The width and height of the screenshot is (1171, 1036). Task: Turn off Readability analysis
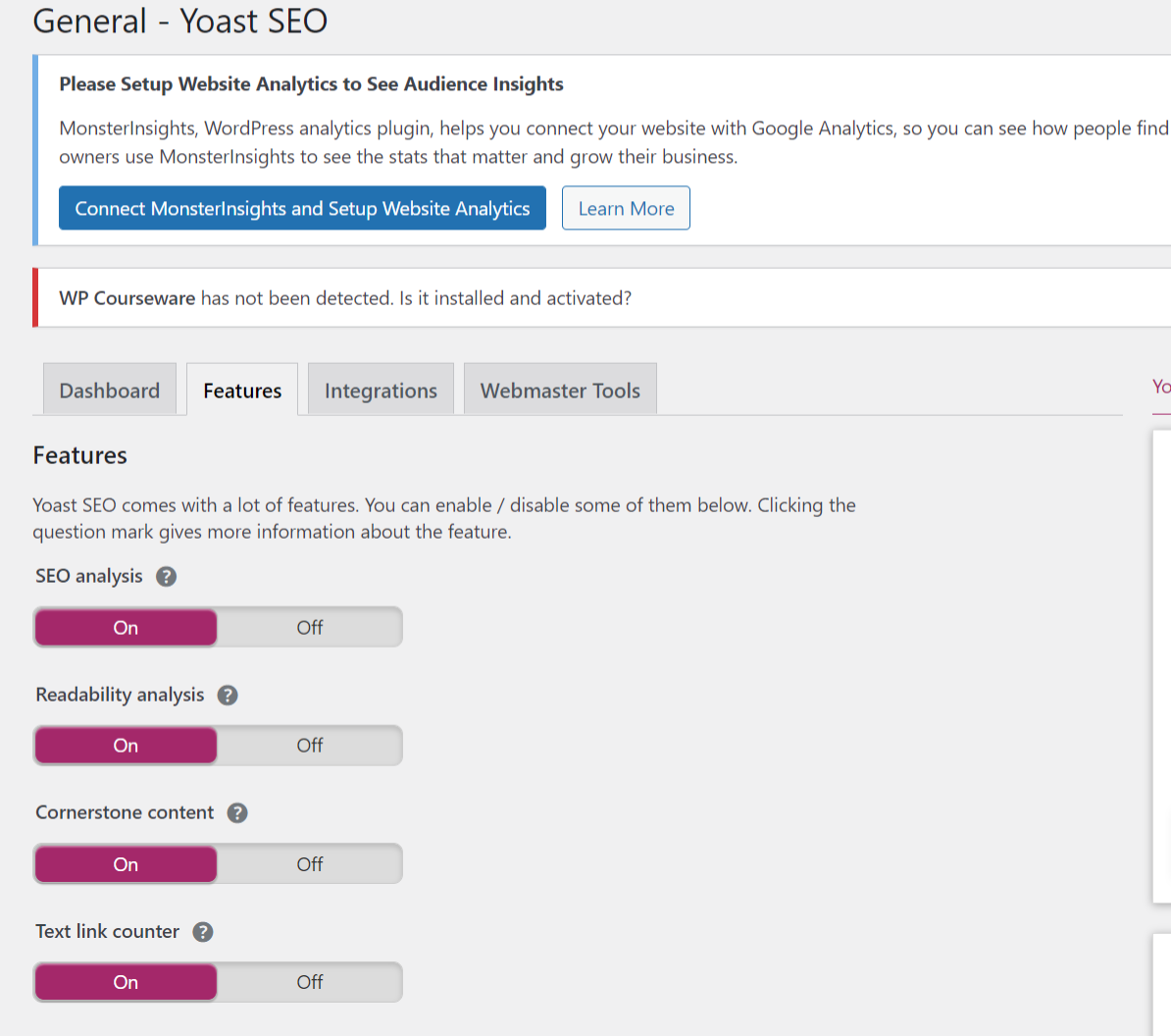coord(309,745)
